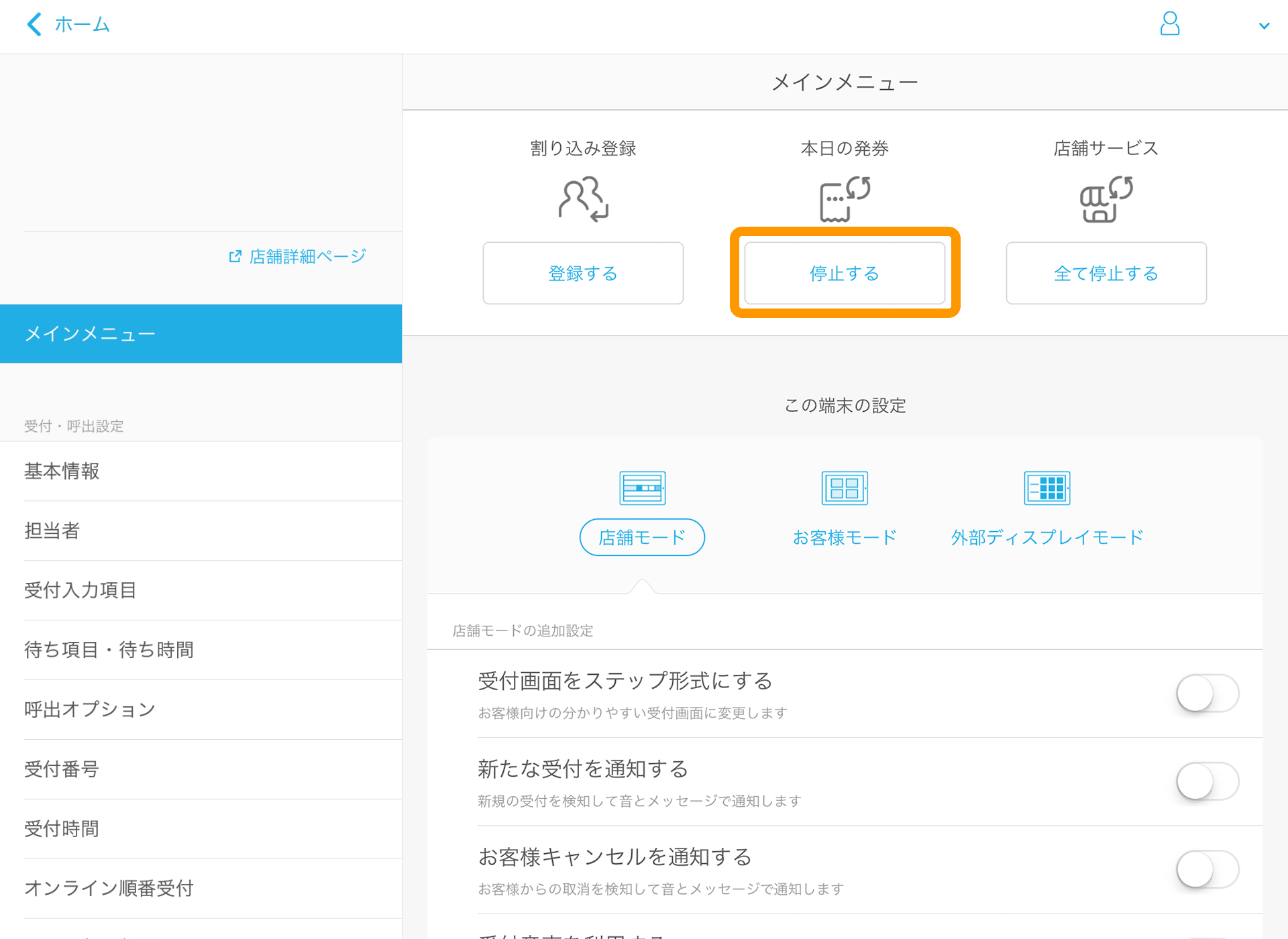Enable 受付画面をステップ形式にする
Viewport: 1288px width, 939px height.
(x=1207, y=694)
